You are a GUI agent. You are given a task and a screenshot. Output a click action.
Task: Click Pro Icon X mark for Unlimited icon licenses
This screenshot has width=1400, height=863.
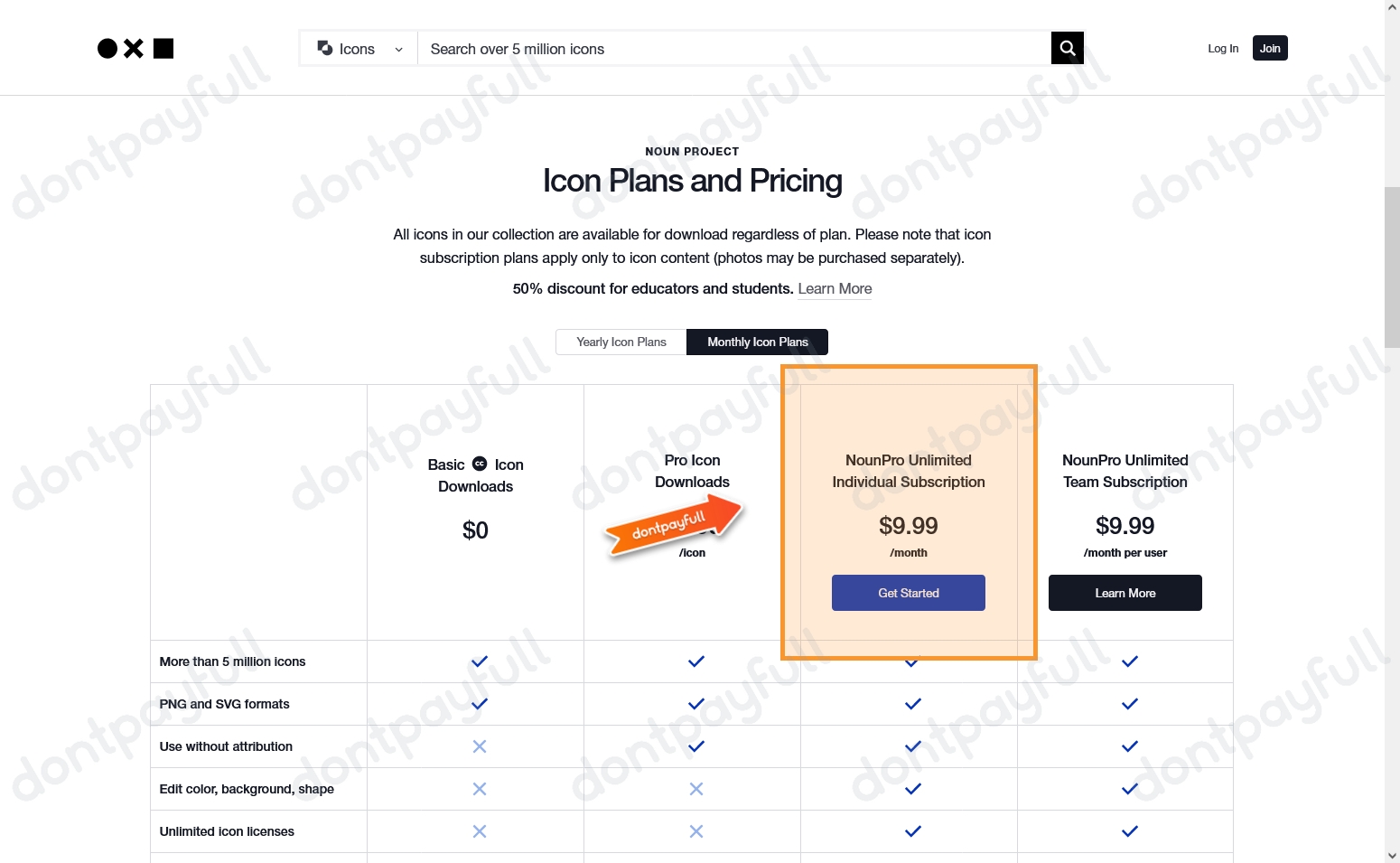point(696,831)
